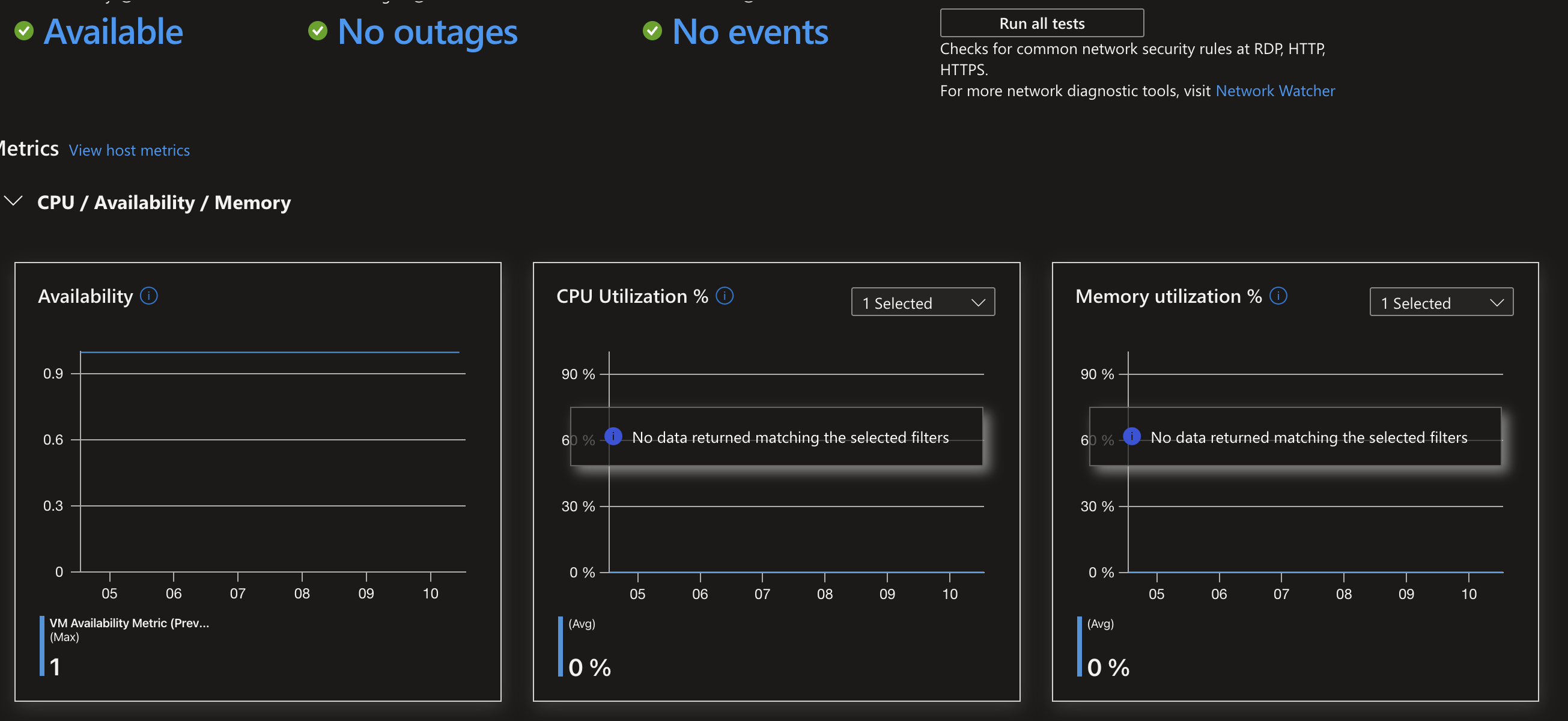Screen dimensions: 1568x721
Task: Click the green check beside Available
Action: pyautogui.click(x=24, y=31)
